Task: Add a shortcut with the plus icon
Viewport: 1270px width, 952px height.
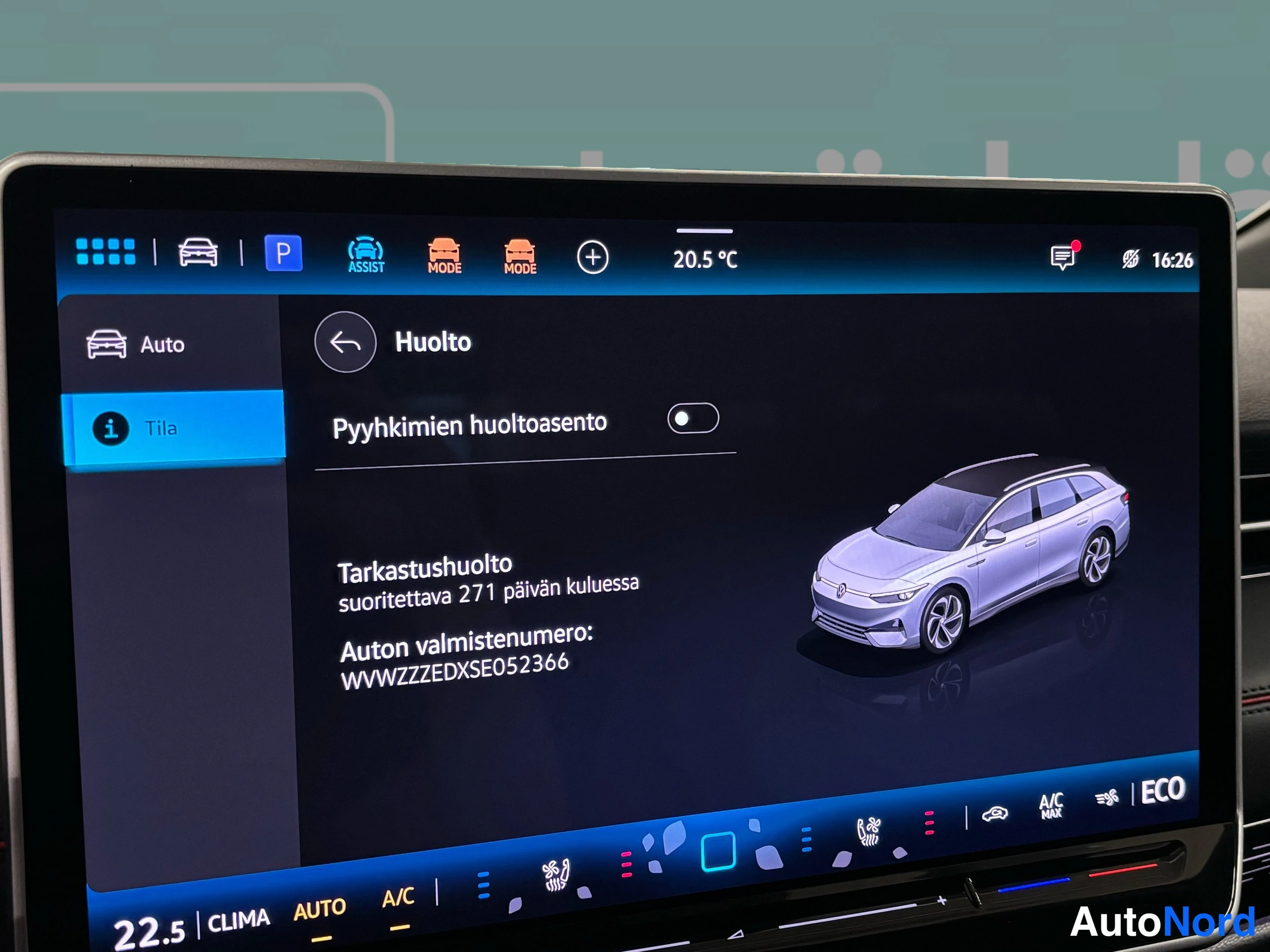Action: coord(592,258)
